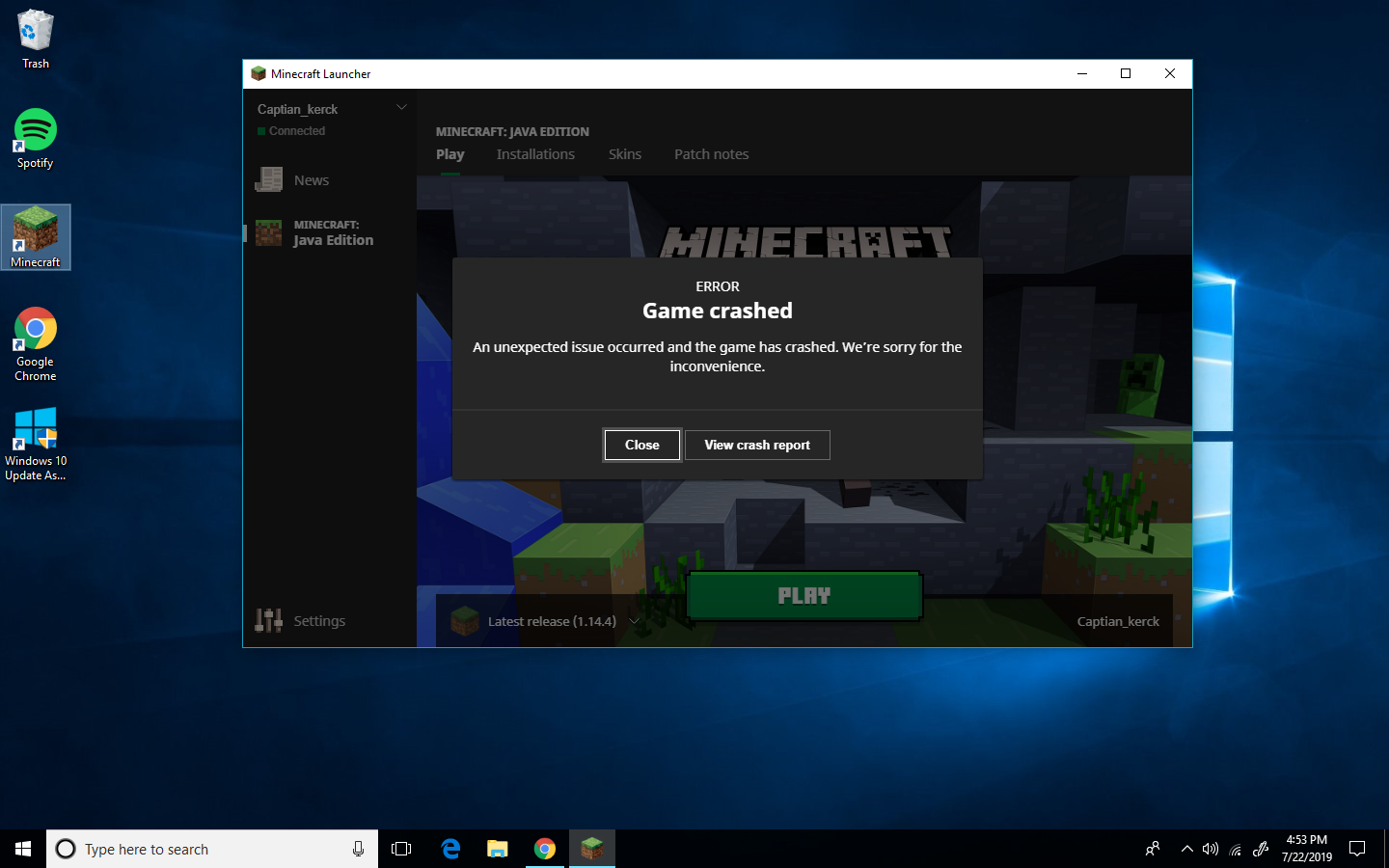This screenshot has width=1389, height=868.
Task: Switch to Chrome on the taskbar
Action: pyautogui.click(x=545, y=849)
